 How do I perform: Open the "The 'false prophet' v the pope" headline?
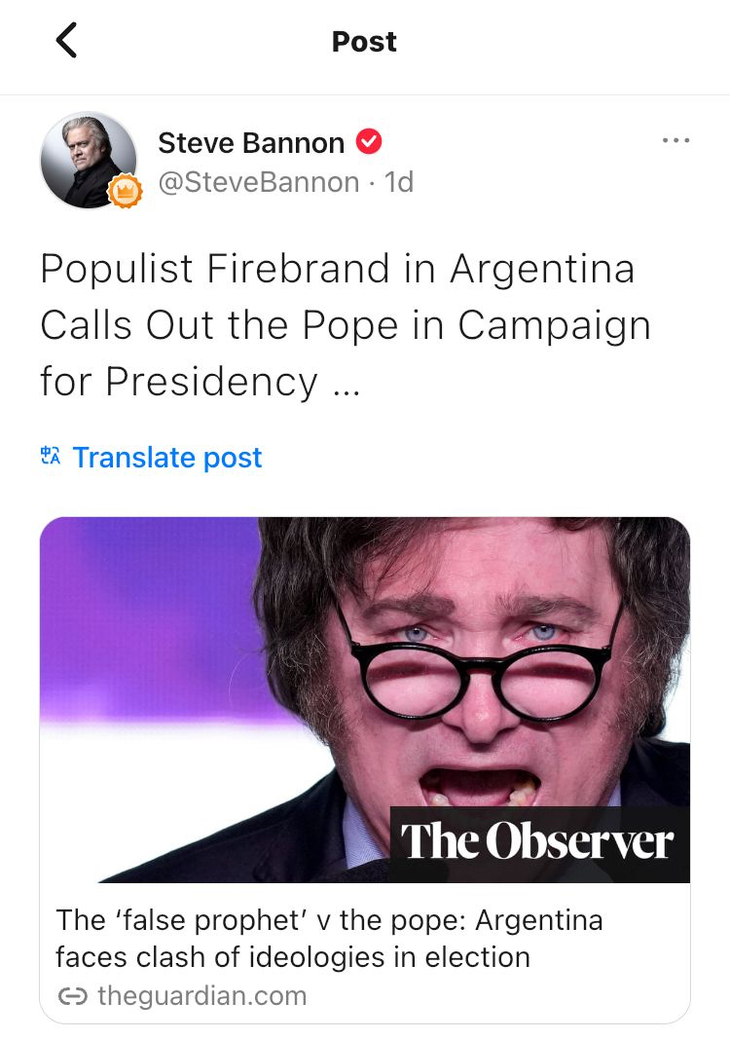point(329,920)
